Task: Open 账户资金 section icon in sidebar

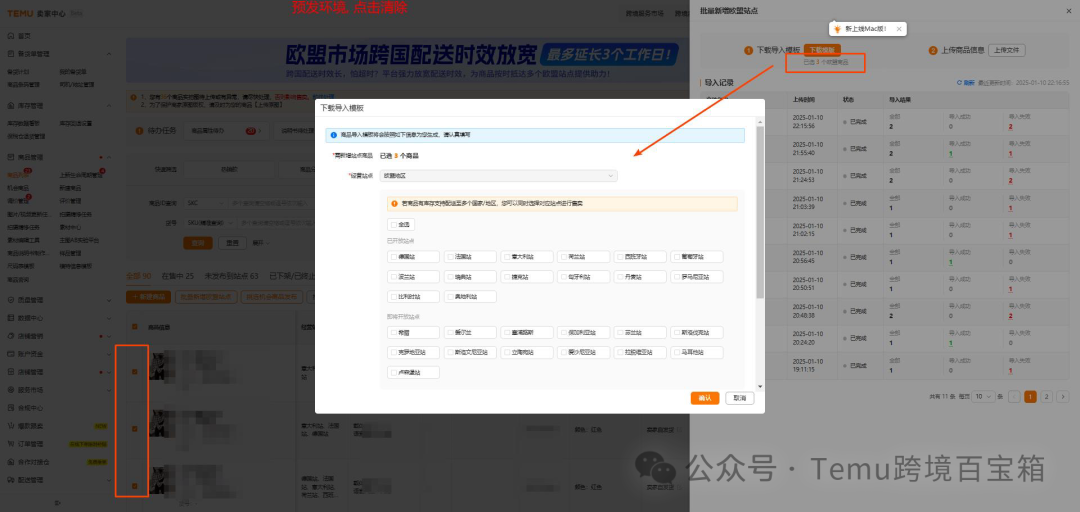Action: tap(11, 354)
